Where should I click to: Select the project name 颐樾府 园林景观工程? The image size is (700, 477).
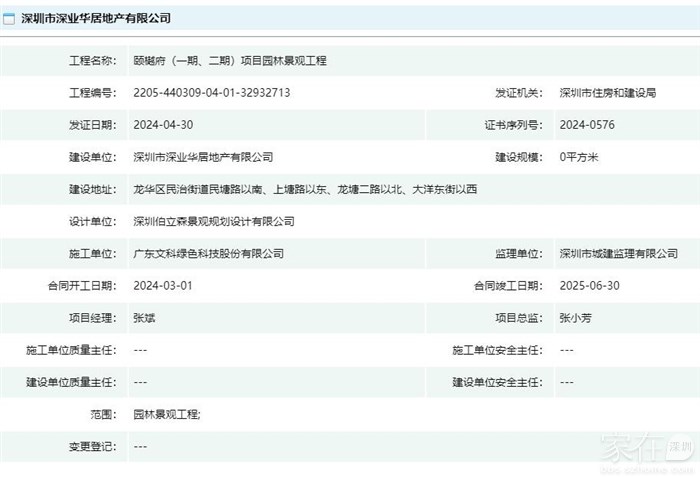point(229,60)
